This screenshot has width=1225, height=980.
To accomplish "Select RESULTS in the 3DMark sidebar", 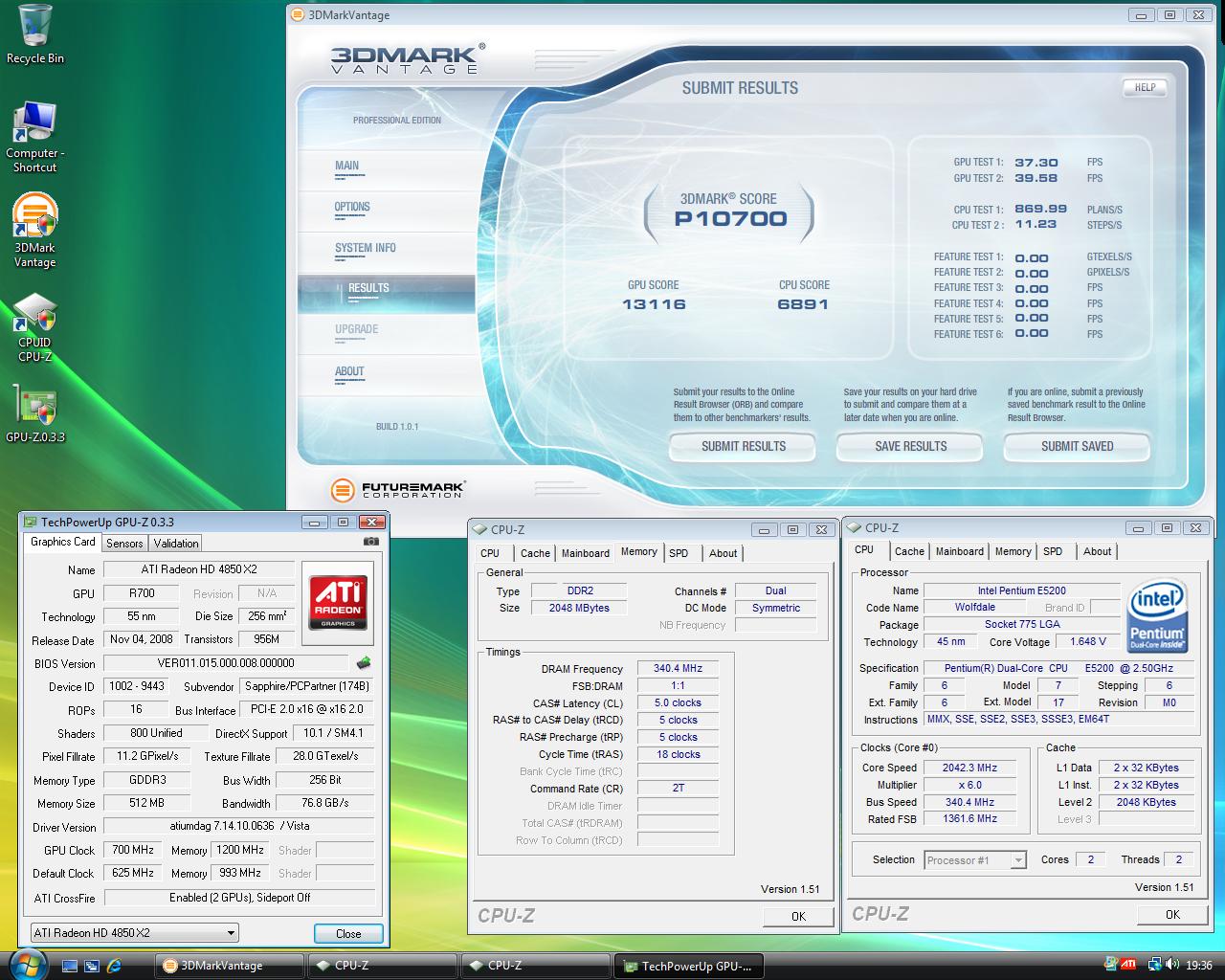I will (387, 294).
